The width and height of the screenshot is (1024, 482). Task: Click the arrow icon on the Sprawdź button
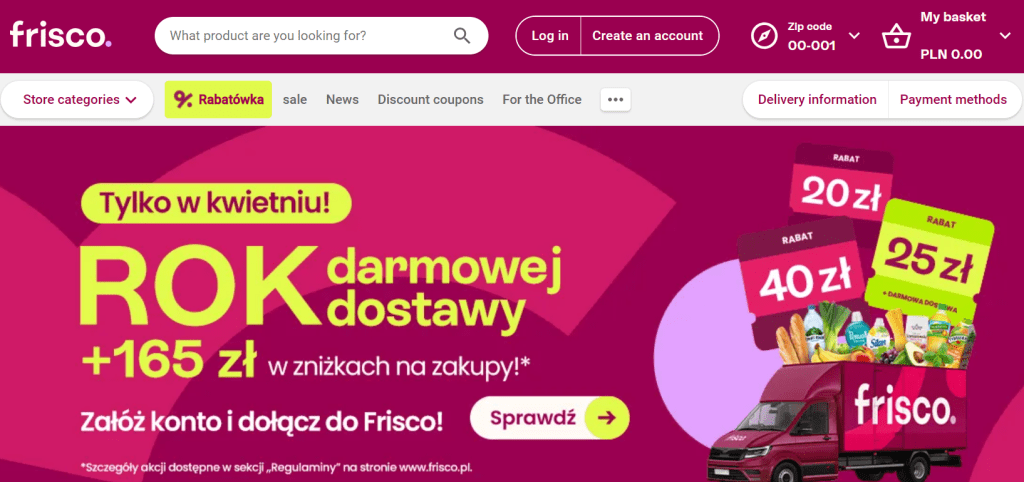tap(607, 417)
